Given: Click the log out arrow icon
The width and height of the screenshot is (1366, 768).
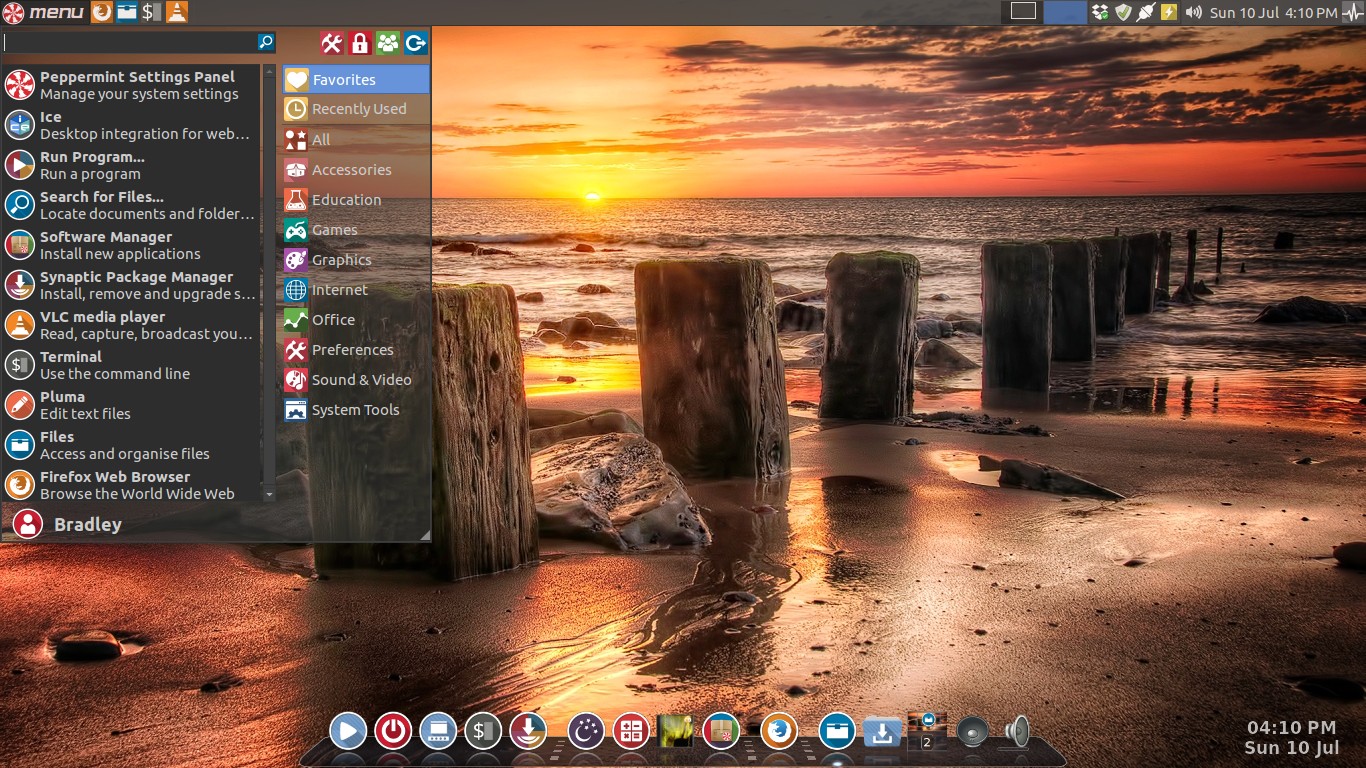Looking at the screenshot, I should click(x=416, y=43).
